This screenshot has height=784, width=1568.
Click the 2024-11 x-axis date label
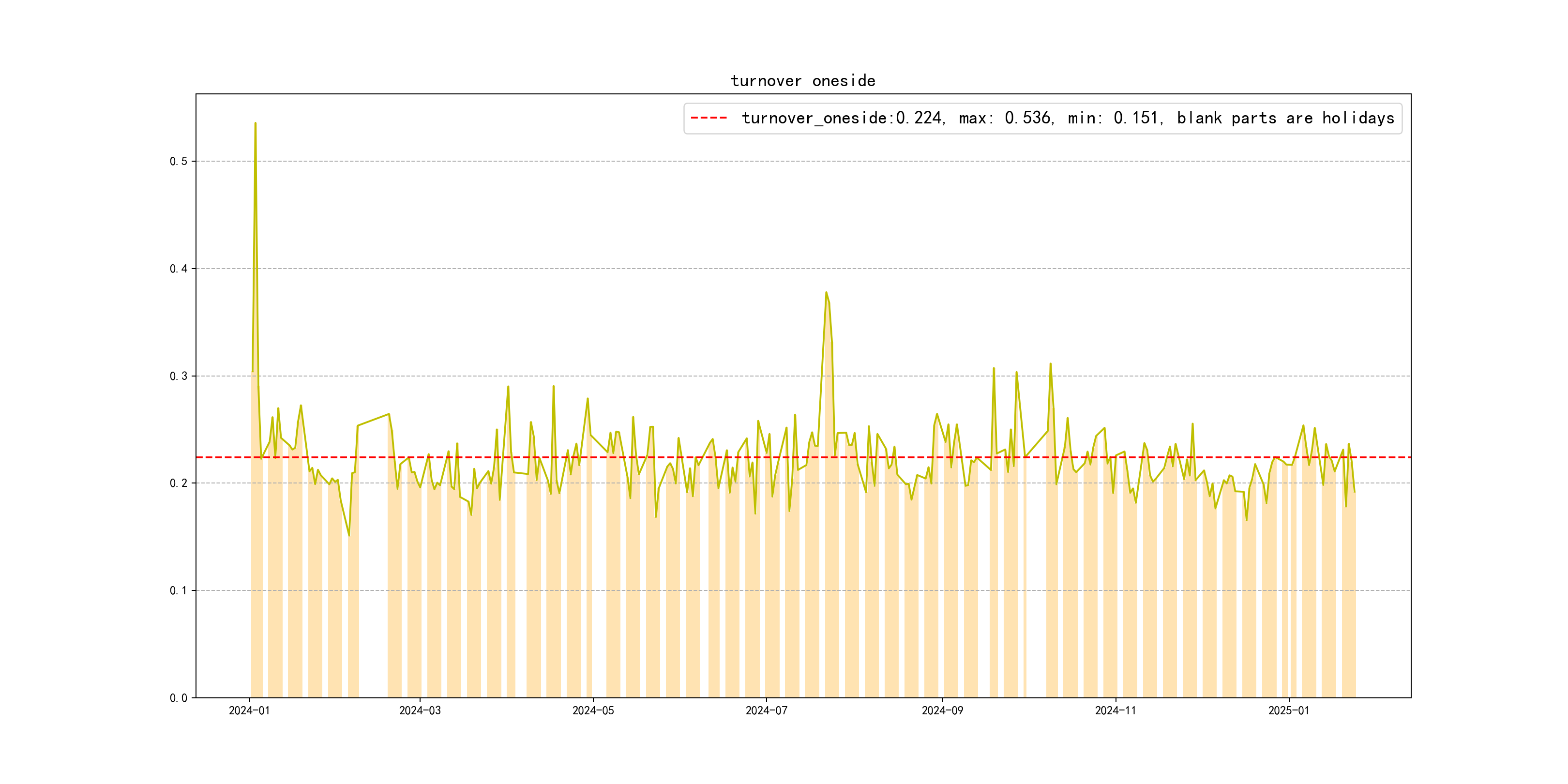(x=1115, y=711)
